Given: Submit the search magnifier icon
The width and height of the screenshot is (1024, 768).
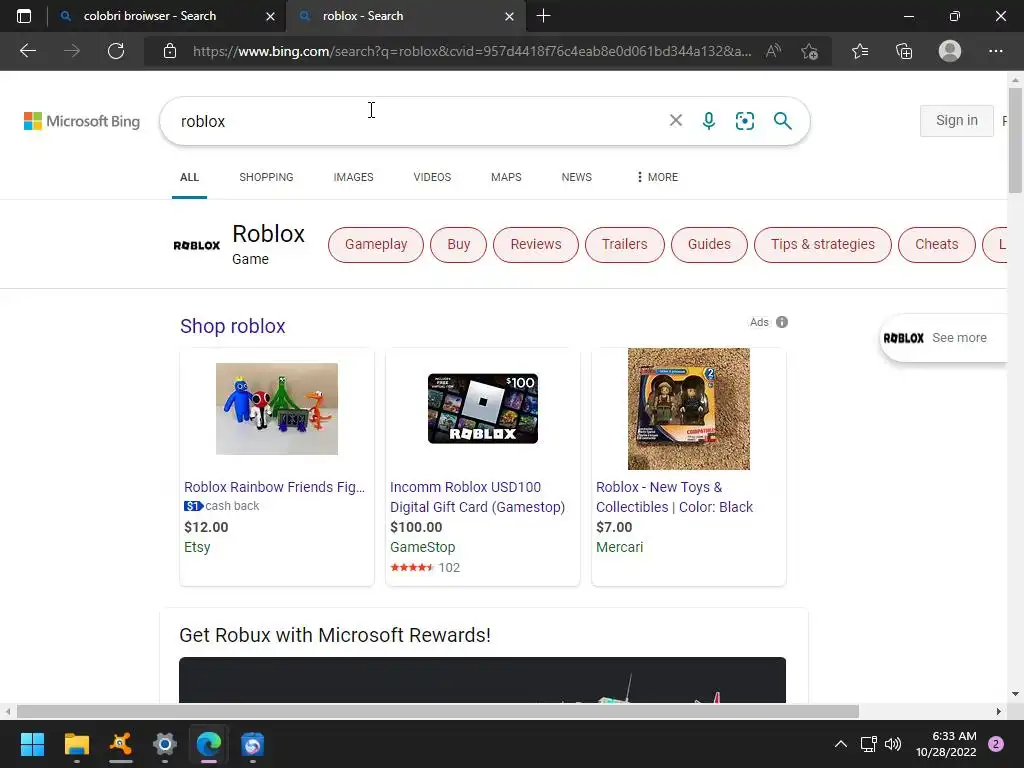Looking at the screenshot, I should click(782, 120).
